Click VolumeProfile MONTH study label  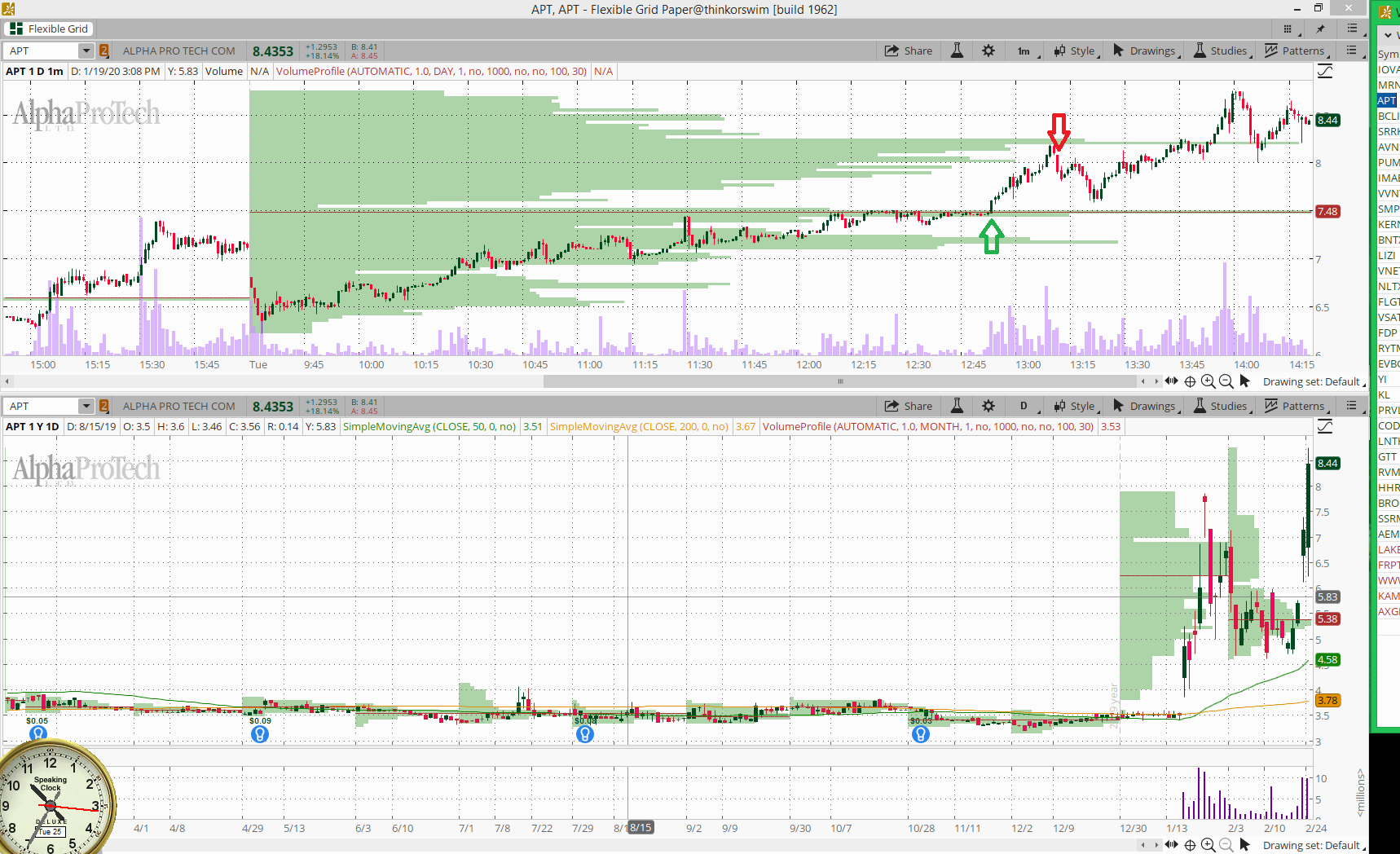(x=928, y=427)
